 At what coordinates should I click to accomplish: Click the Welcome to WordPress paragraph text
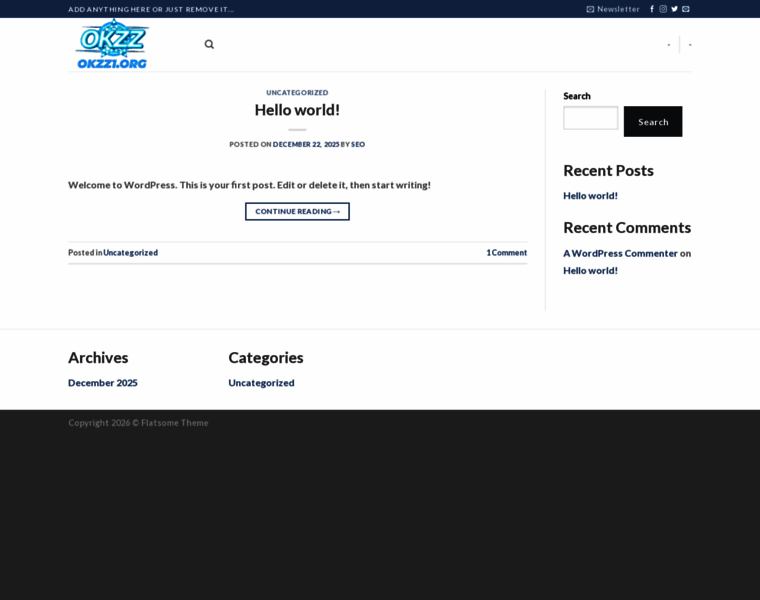[x=249, y=185]
